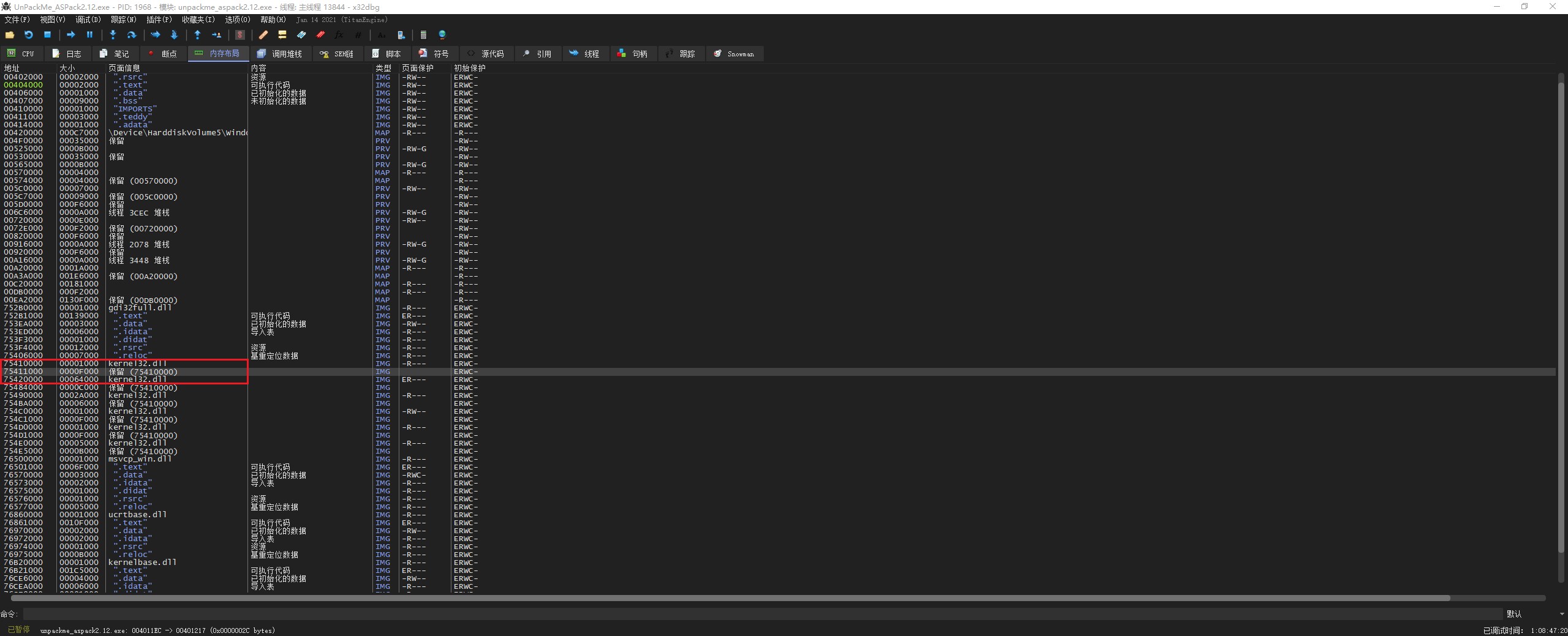This screenshot has height=636, width=1568.
Task: Switch to the 脚本 tab
Action: [x=386, y=54]
